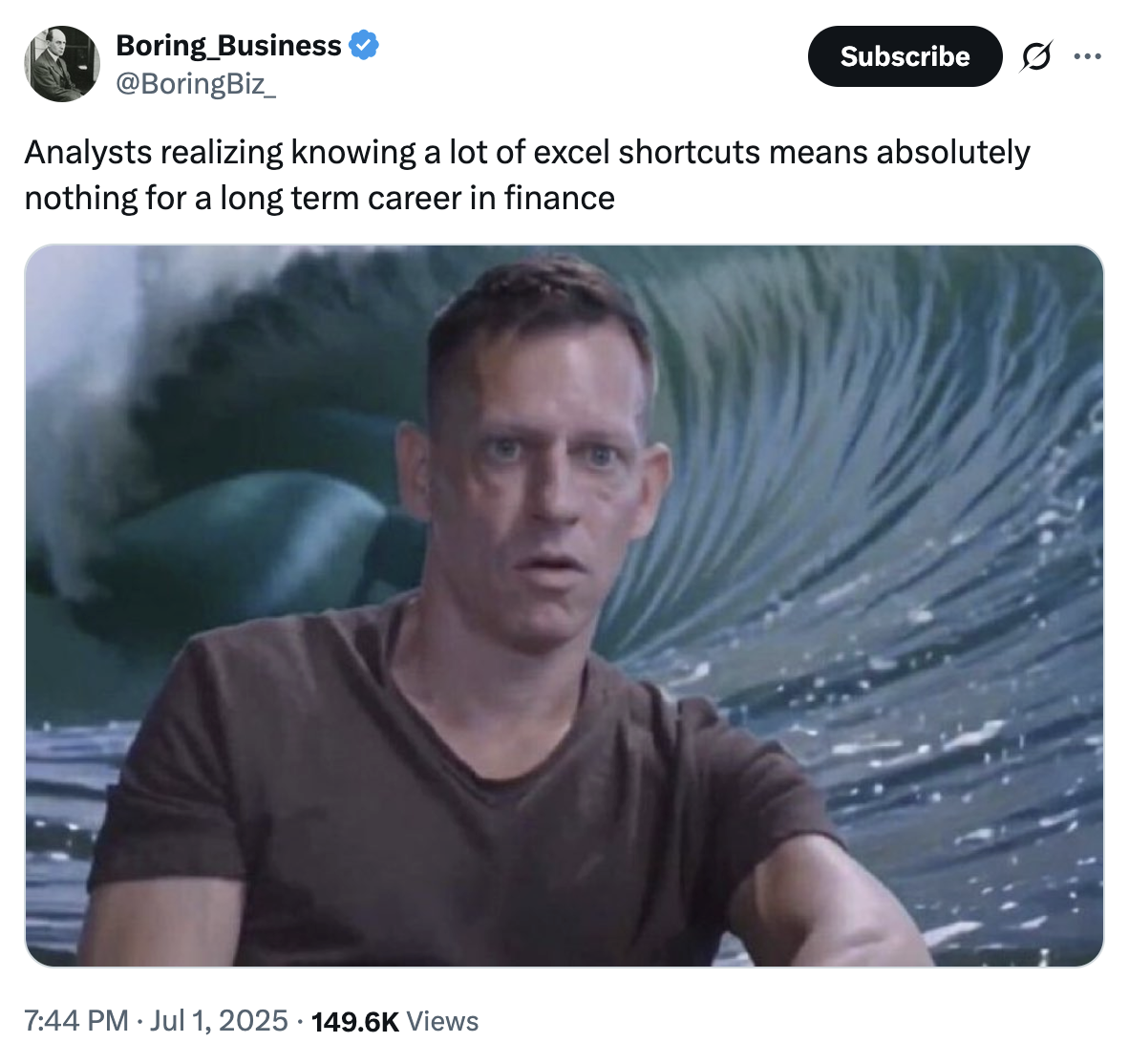Open the Boring_Business display name link
1129x1064 pixels.
click(x=229, y=45)
